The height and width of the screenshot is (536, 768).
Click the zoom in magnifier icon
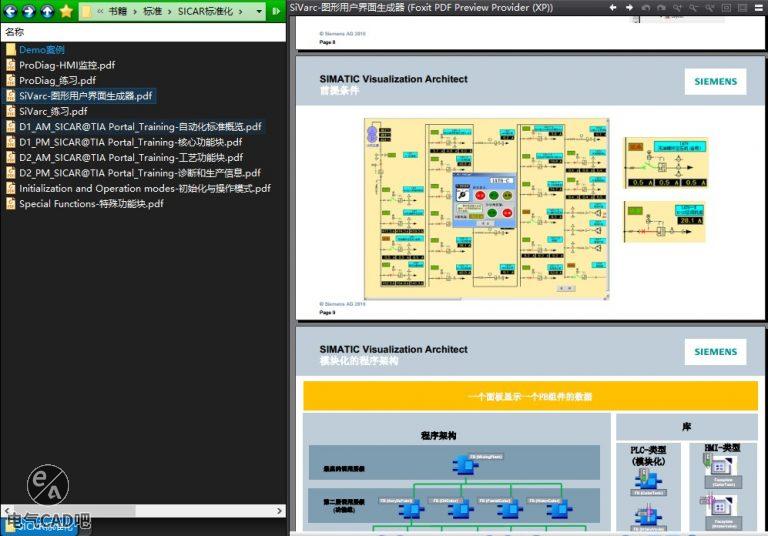click(677, 8)
